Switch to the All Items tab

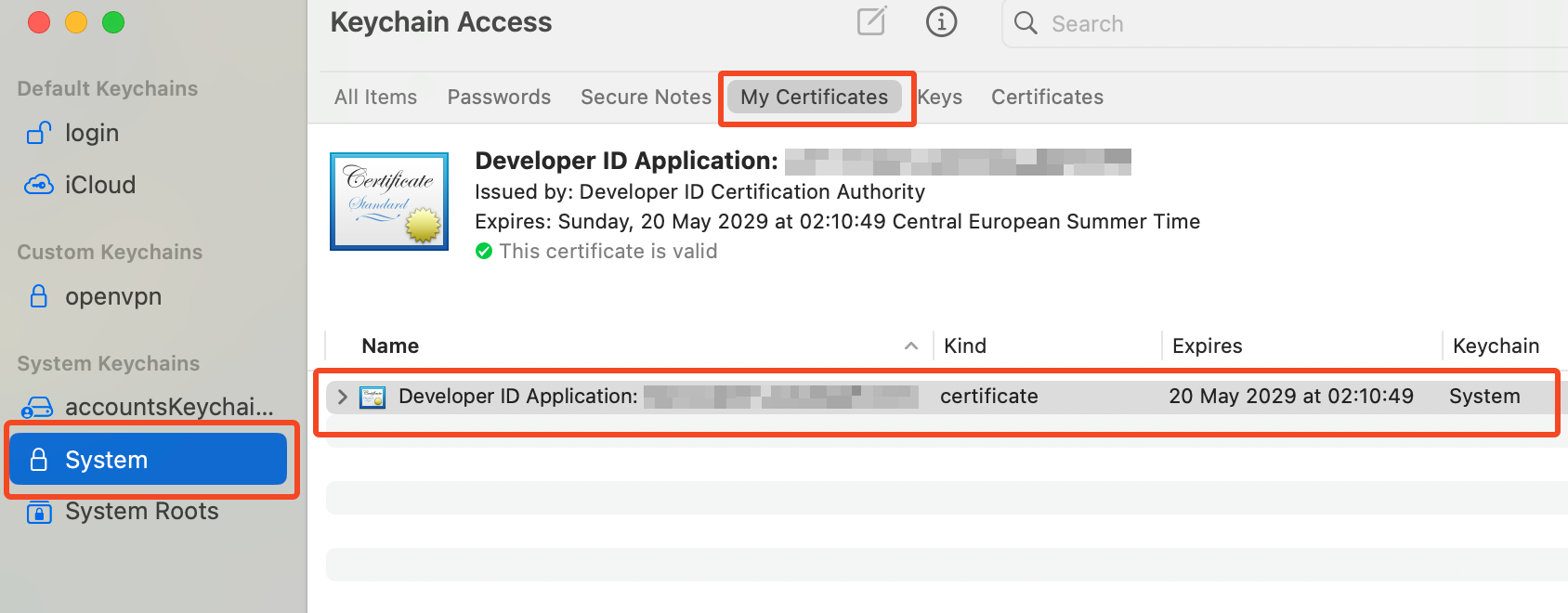[x=375, y=97]
